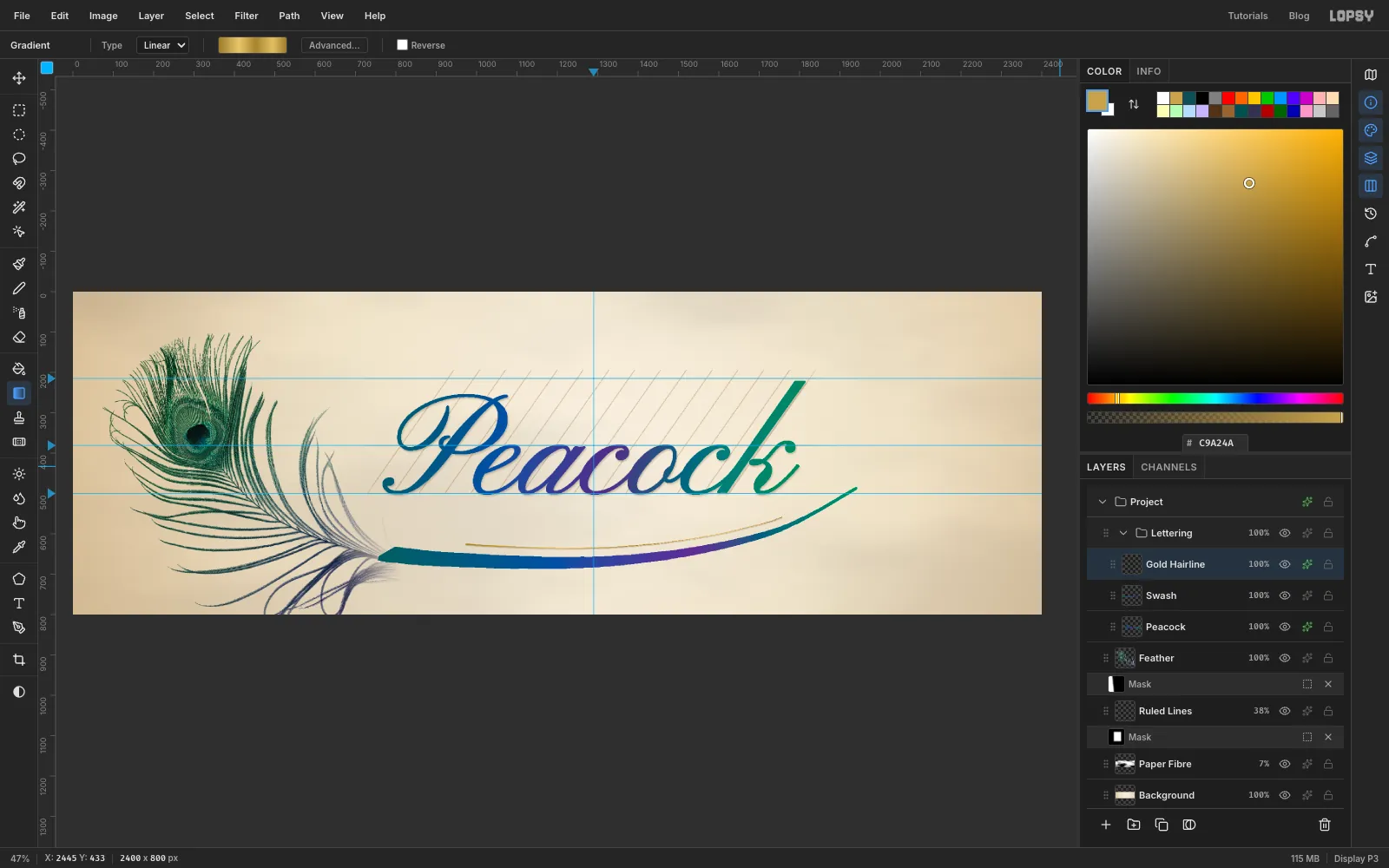Screen dimensions: 1389x868
Task: Collapse the Project folder
Action: (x=1103, y=502)
